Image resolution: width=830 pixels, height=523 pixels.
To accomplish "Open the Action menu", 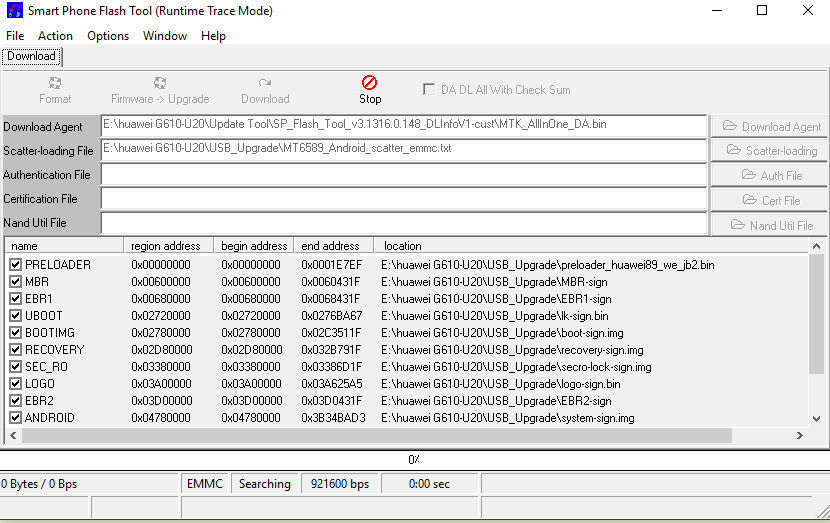I will [55, 35].
